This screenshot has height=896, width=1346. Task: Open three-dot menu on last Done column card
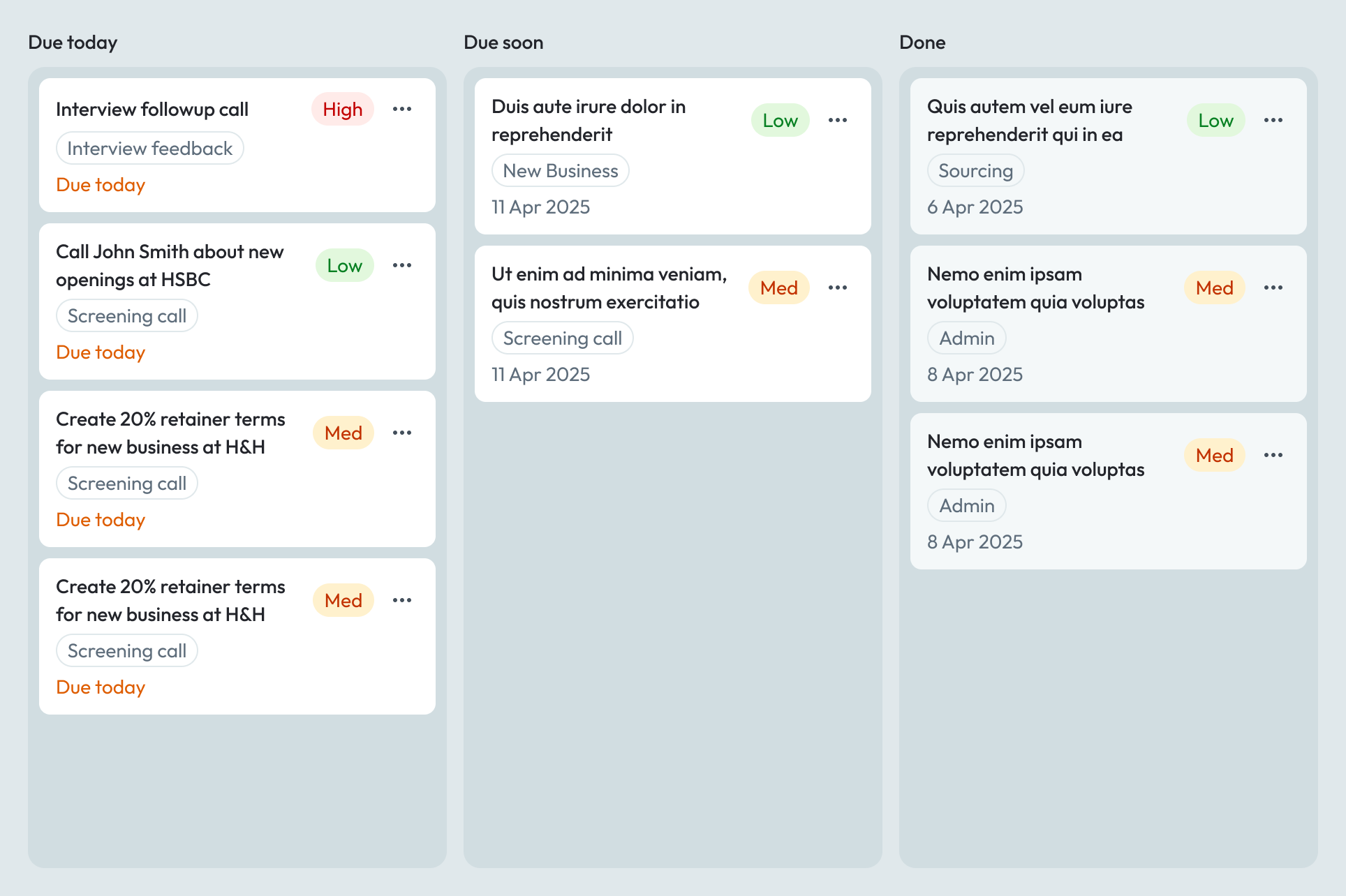point(1273,455)
